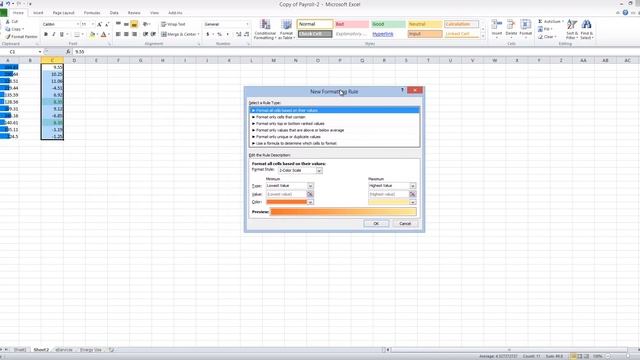This screenshot has height=360, width=640.
Task: Open Conditional Formatting in the ribbon
Action: (265, 29)
